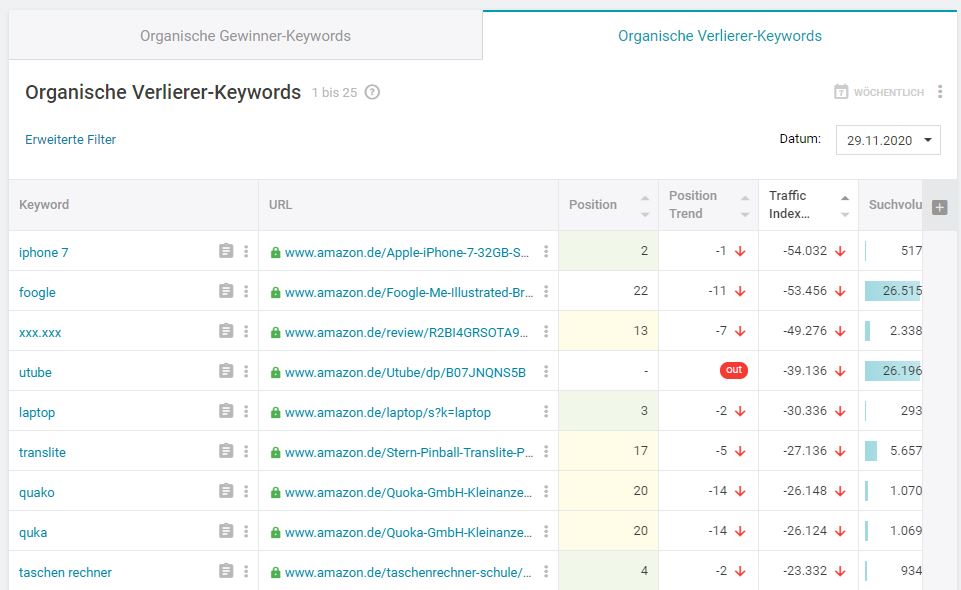Open Erweiterte Filter
Viewport: 961px width, 590px height.
pos(70,140)
